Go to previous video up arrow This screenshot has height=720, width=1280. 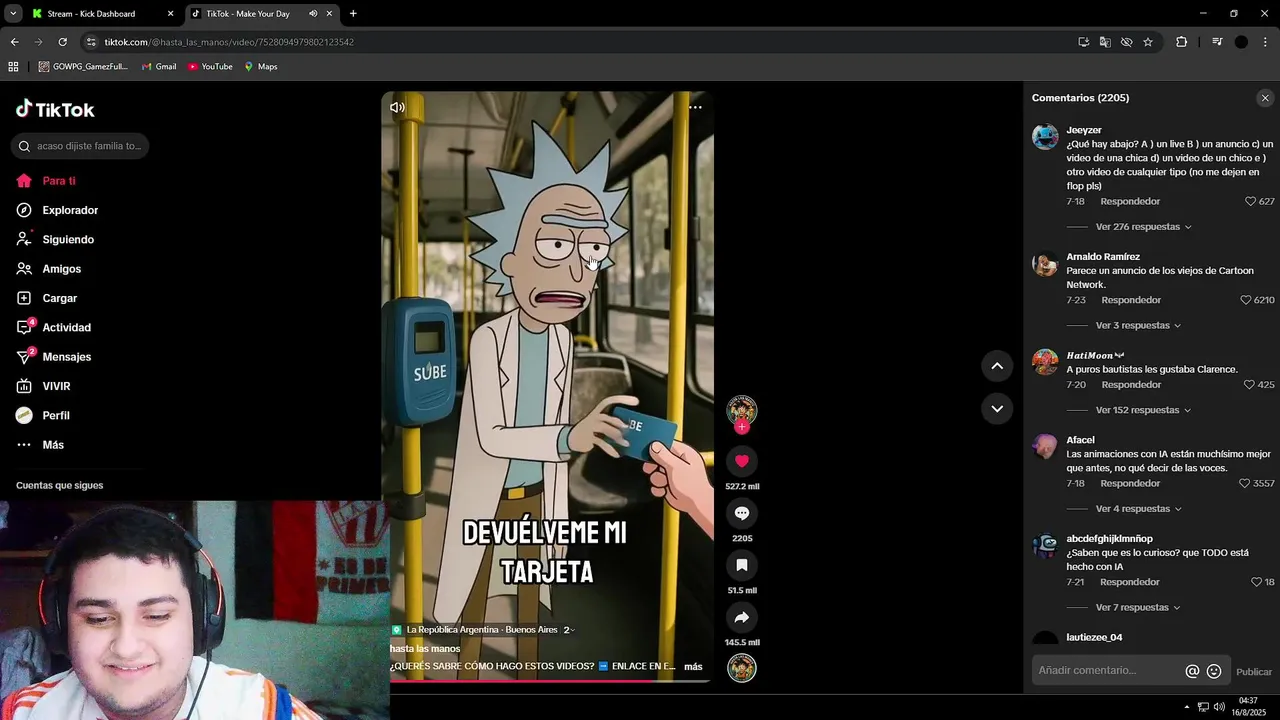point(997,366)
